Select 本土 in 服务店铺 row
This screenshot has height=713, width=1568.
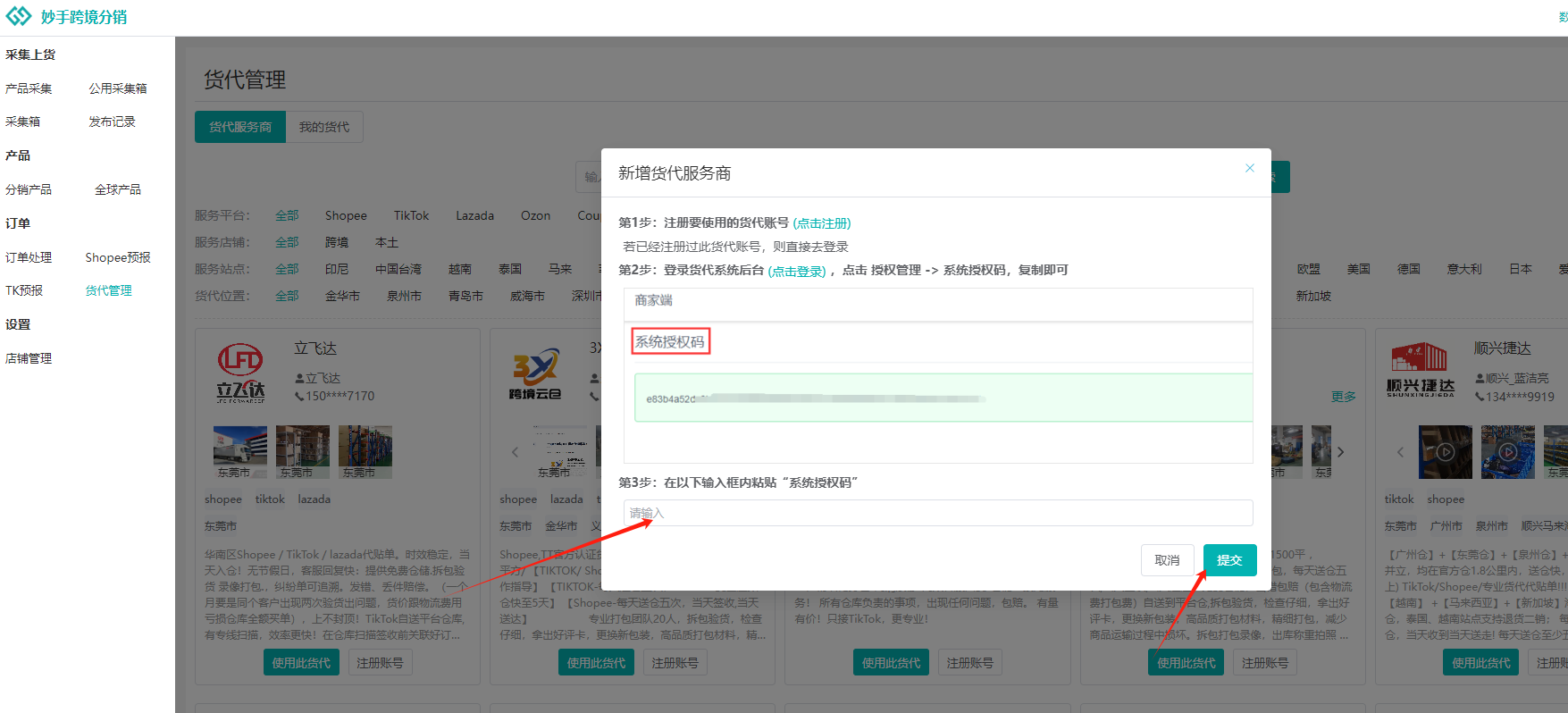tap(387, 242)
